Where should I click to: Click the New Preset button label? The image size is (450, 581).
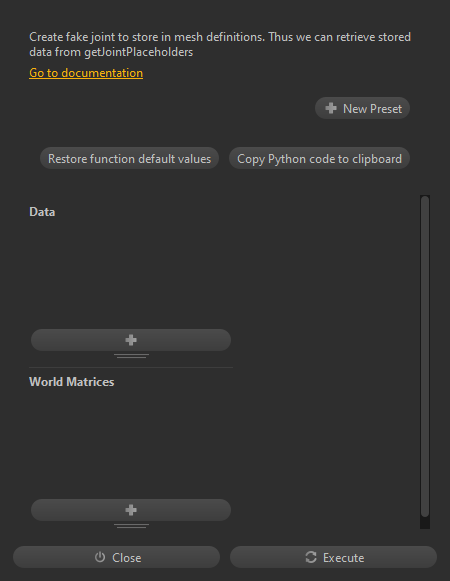372,109
